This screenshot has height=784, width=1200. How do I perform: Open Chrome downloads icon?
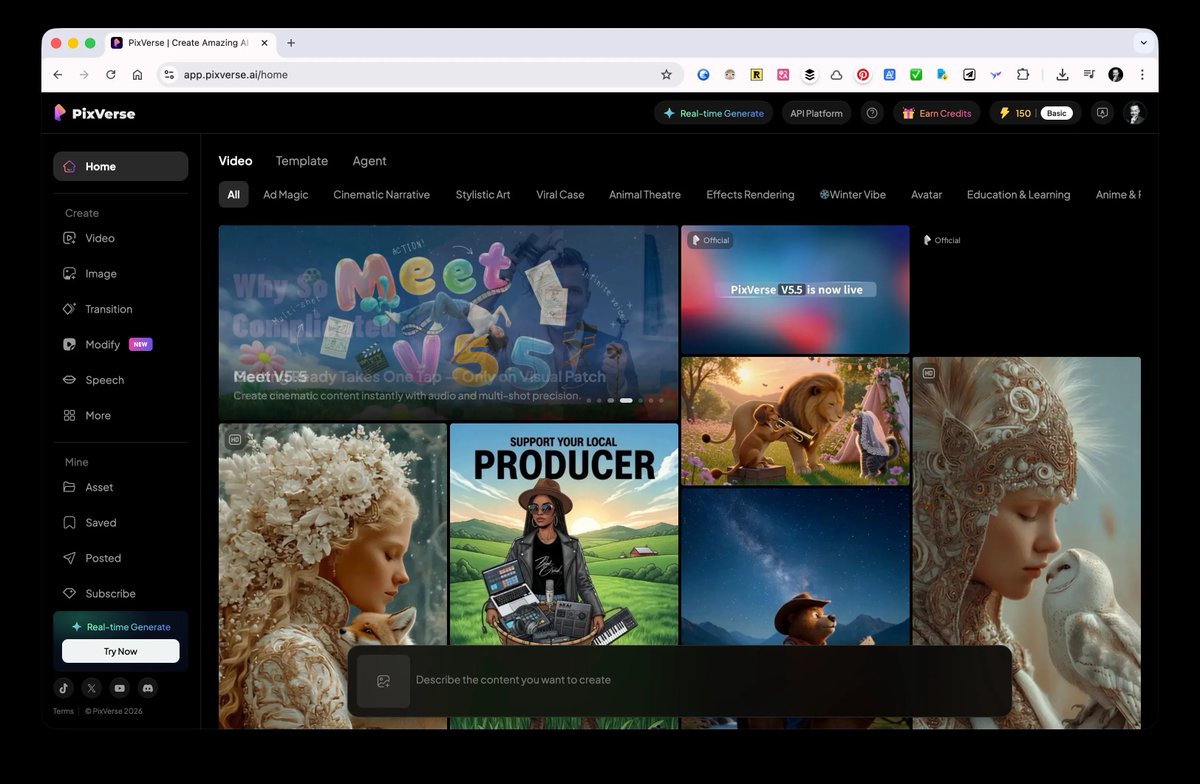coord(1062,75)
